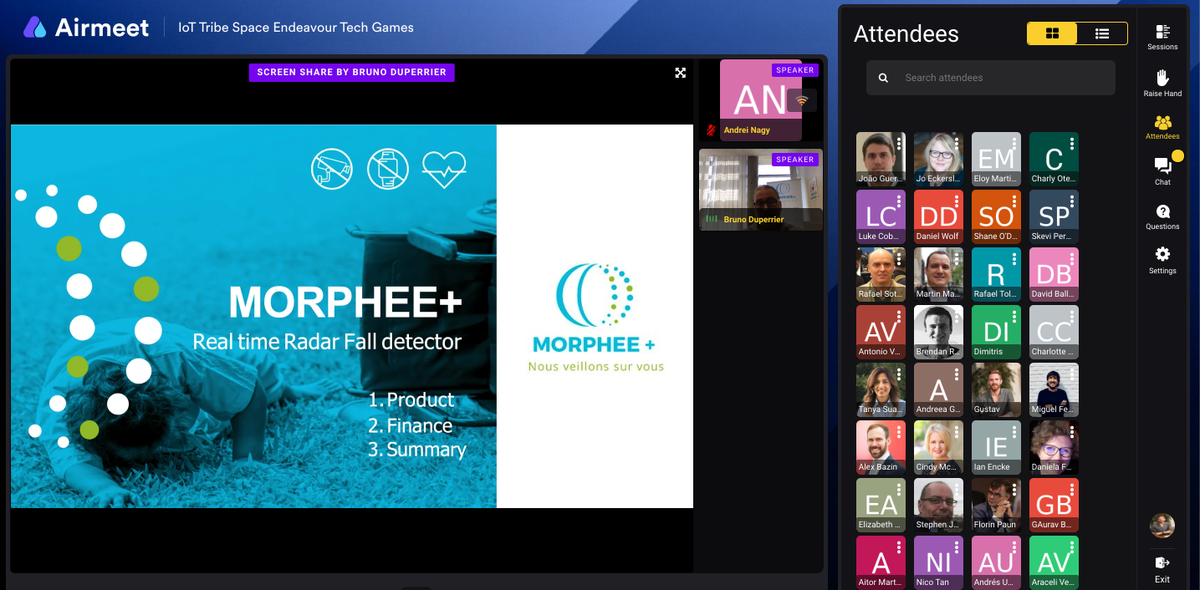
Task: Open your profile avatar above Exit
Action: pos(1162,525)
